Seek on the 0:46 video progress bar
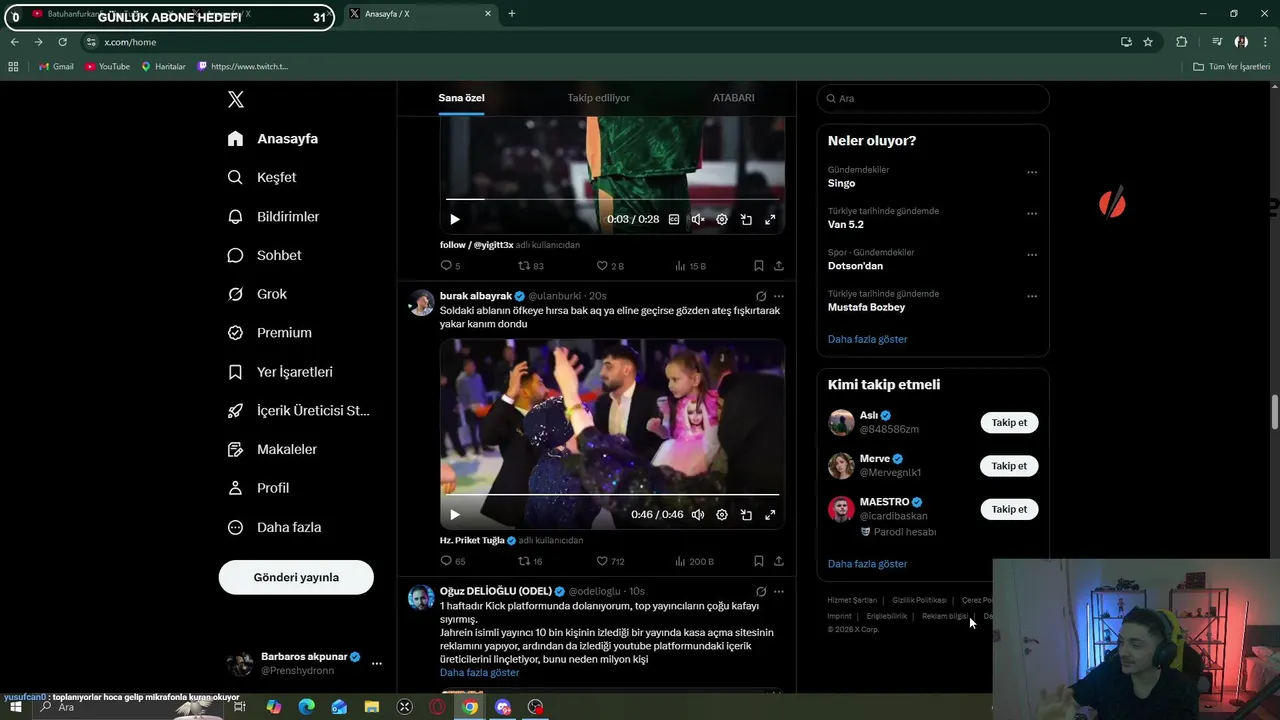 tap(612, 494)
